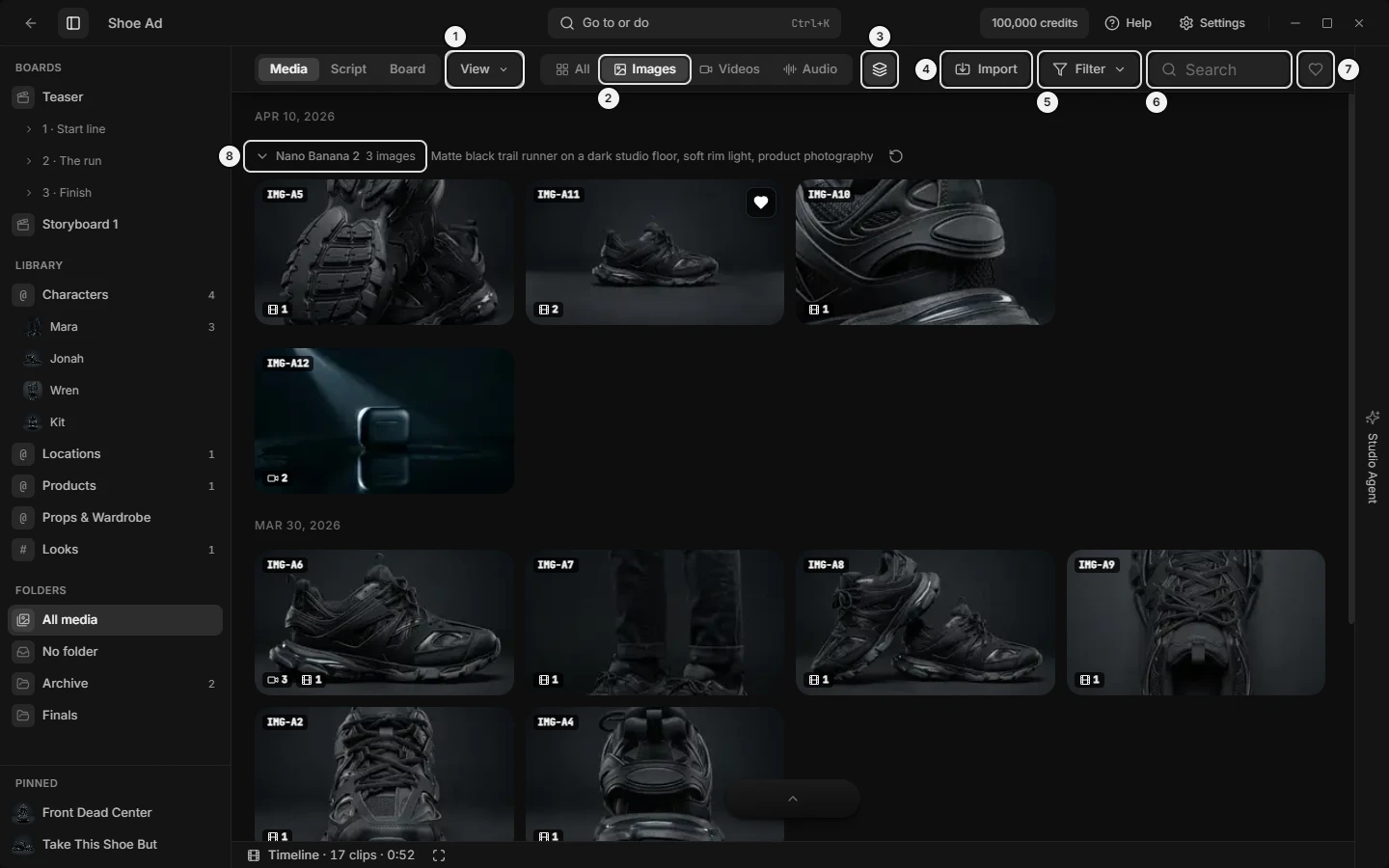1389x868 pixels.
Task: Click the media Search field
Action: point(1219,69)
